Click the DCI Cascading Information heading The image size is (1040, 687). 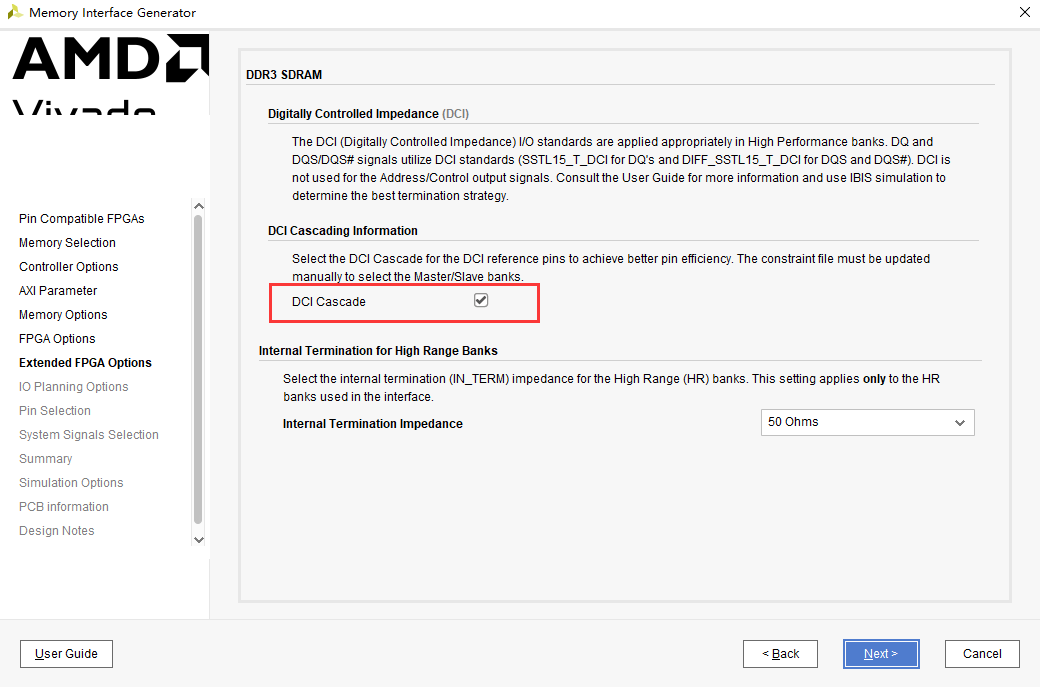(x=343, y=231)
